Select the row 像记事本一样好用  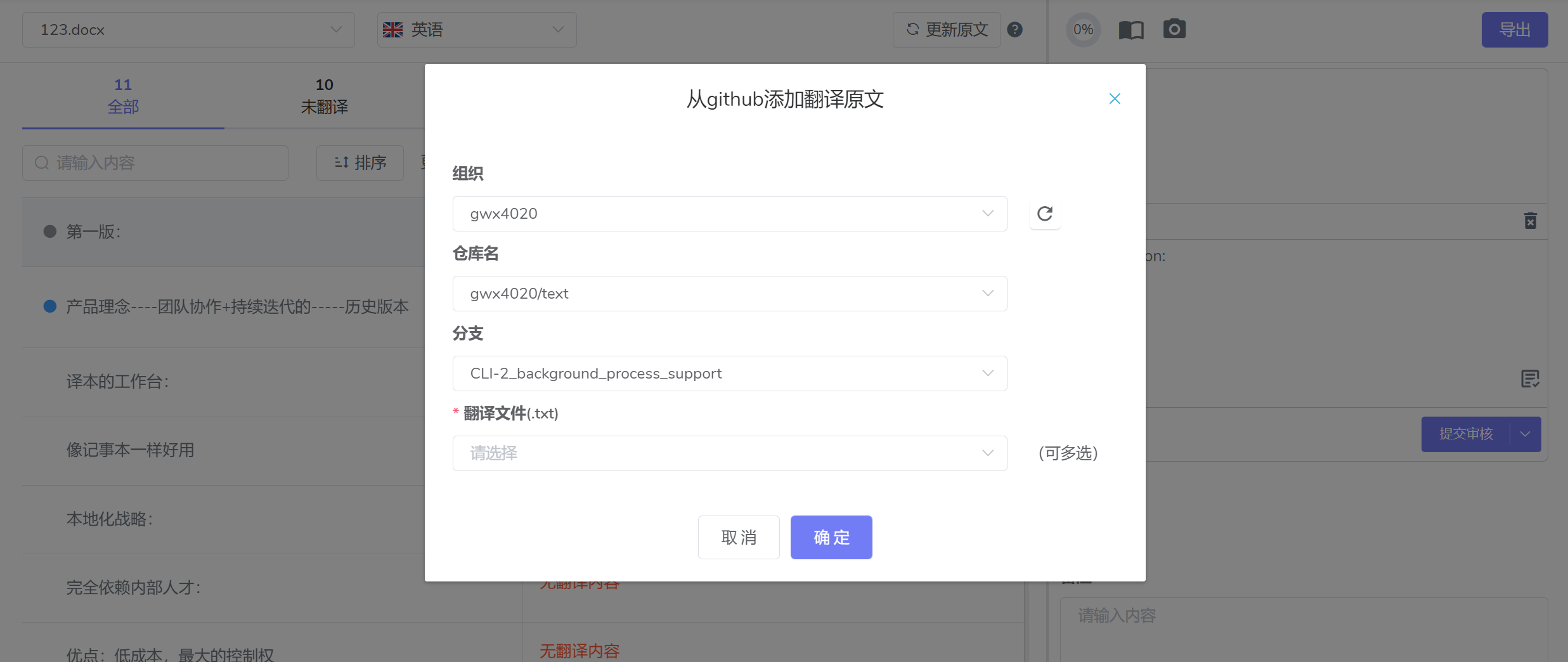(x=223, y=451)
